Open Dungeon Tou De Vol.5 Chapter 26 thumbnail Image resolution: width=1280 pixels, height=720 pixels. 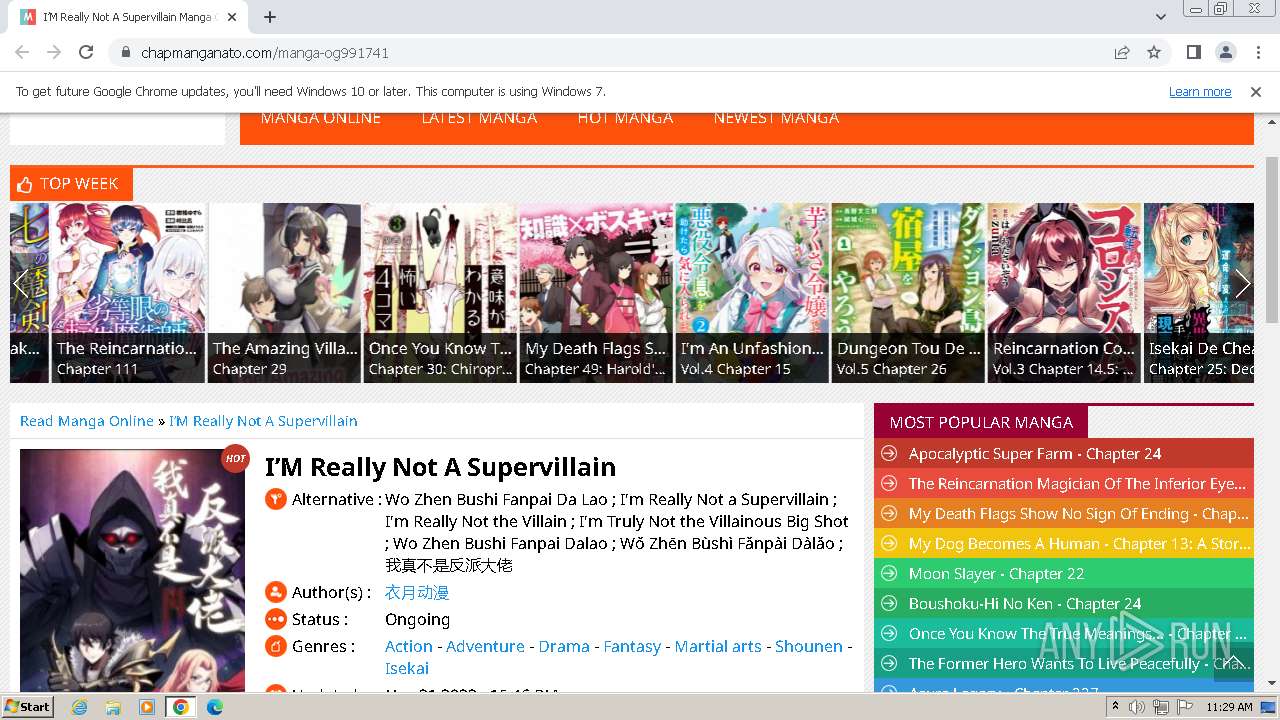[908, 293]
